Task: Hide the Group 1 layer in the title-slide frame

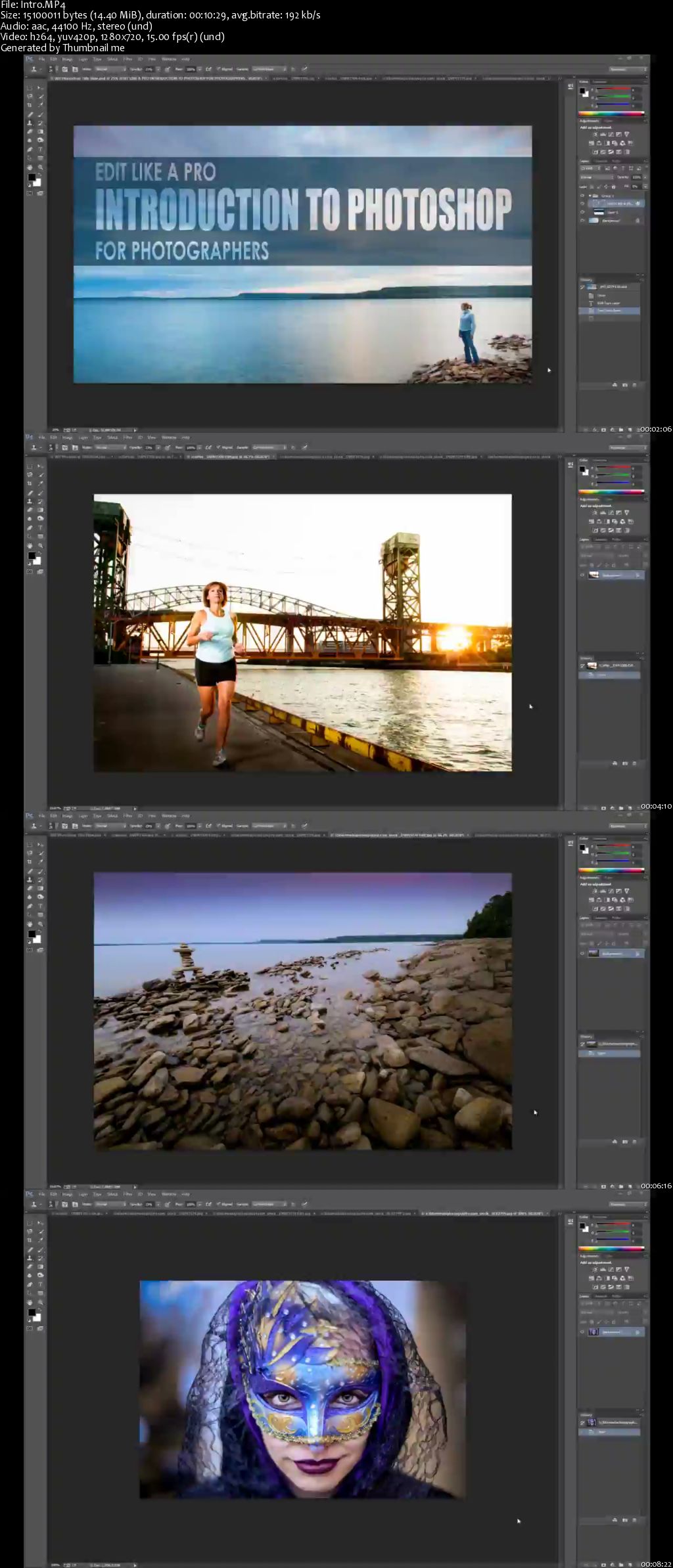Action: [582, 196]
